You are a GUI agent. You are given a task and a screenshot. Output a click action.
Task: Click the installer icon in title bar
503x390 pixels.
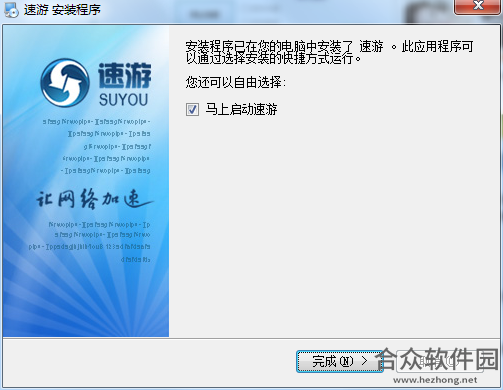click(x=11, y=9)
